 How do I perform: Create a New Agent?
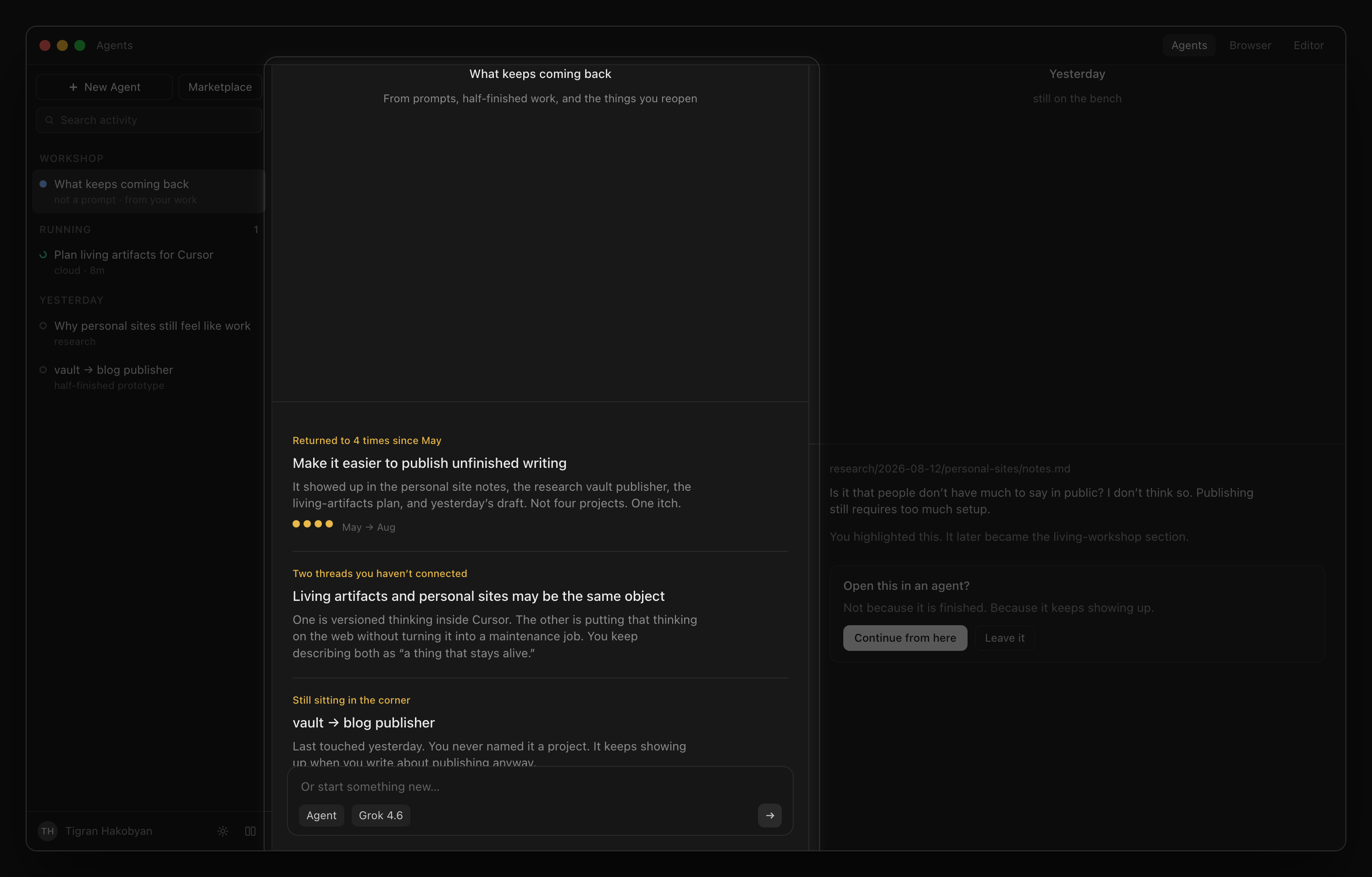click(104, 87)
